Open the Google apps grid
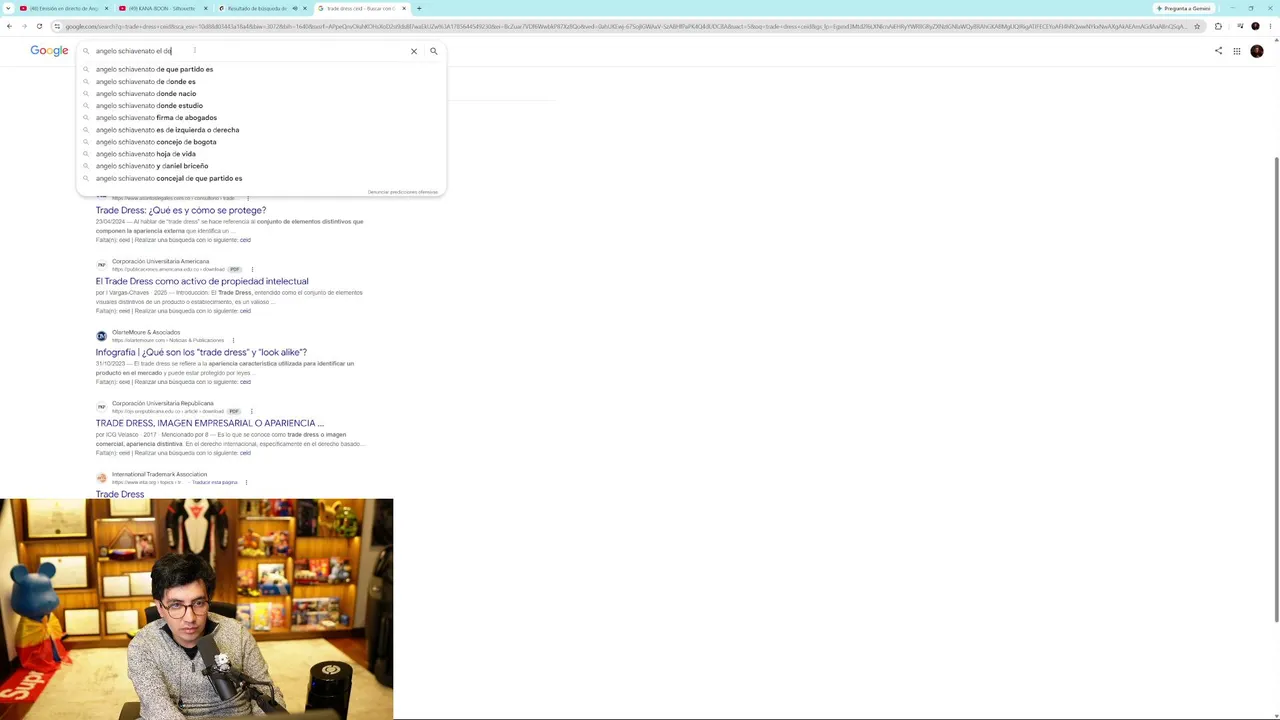The image size is (1280, 720). pyautogui.click(x=1237, y=51)
